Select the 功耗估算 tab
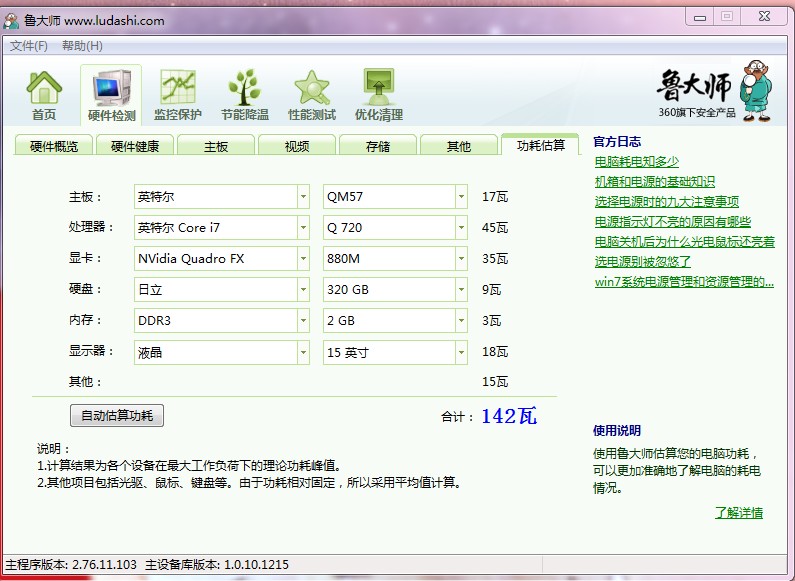 tap(540, 145)
